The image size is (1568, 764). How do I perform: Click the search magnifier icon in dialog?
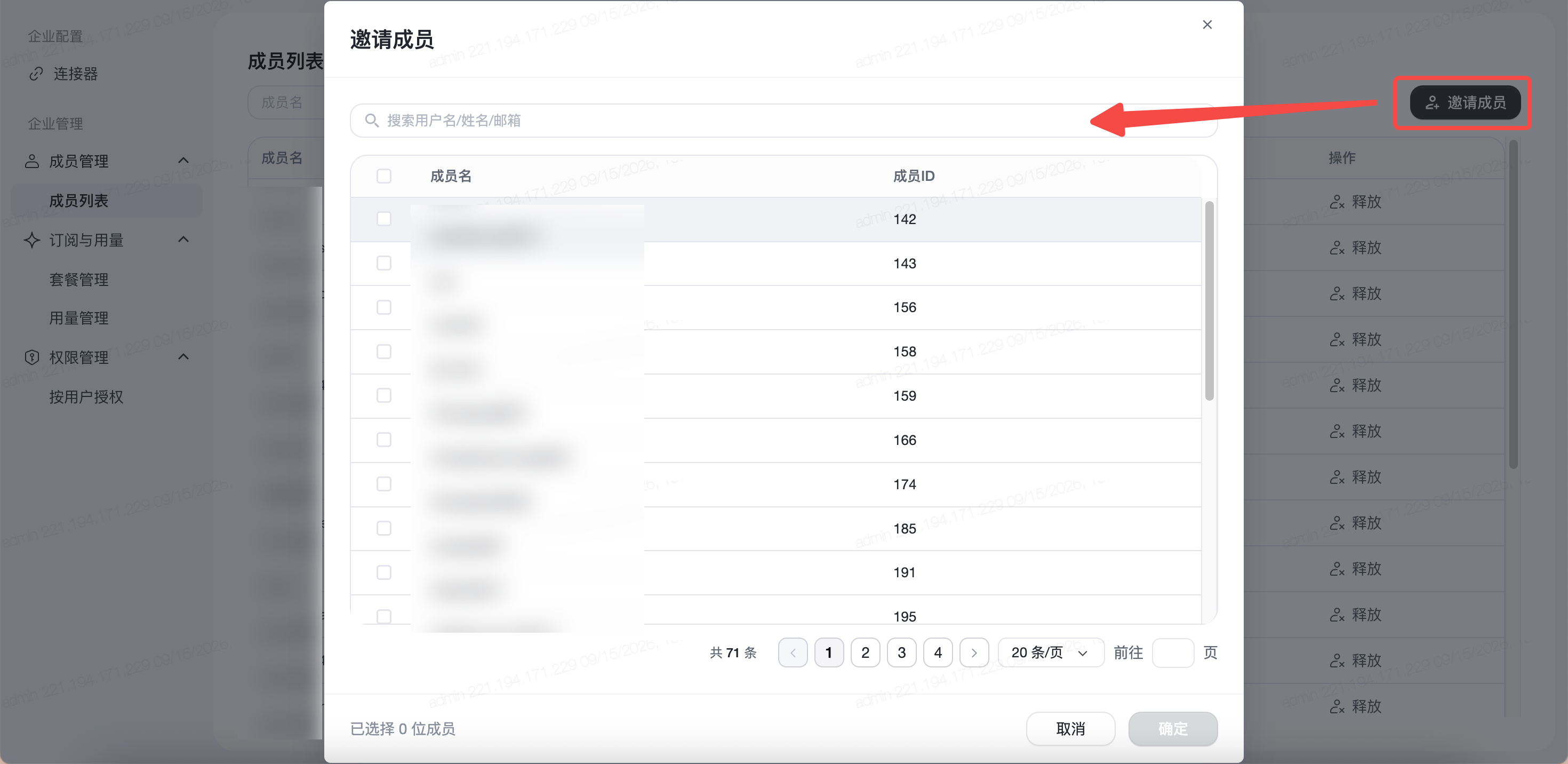click(371, 121)
